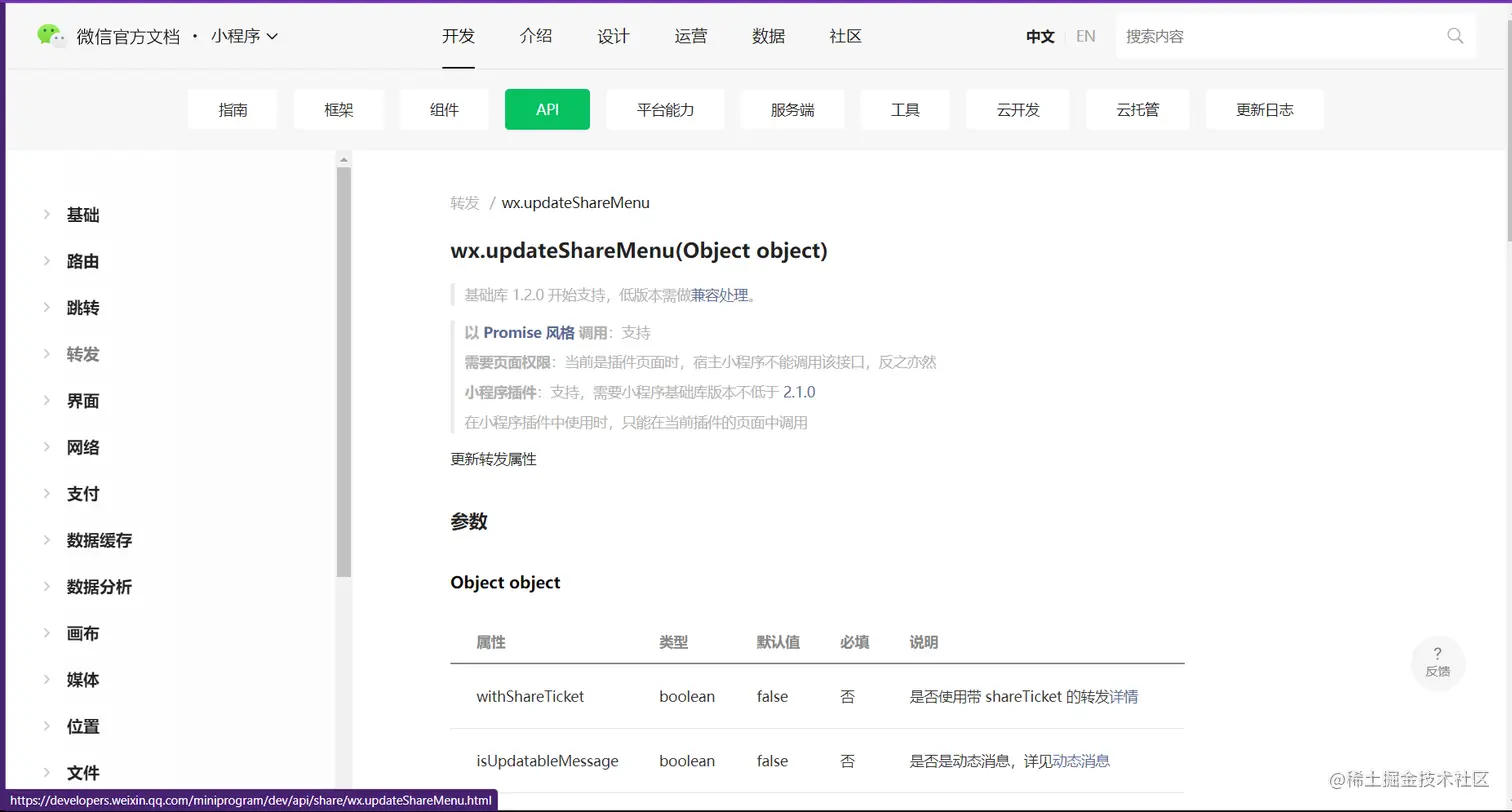Viewport: 1512px width, 812px height.
Task: Expand the 位置 sidebar section chevron
Action: [47, 726]
